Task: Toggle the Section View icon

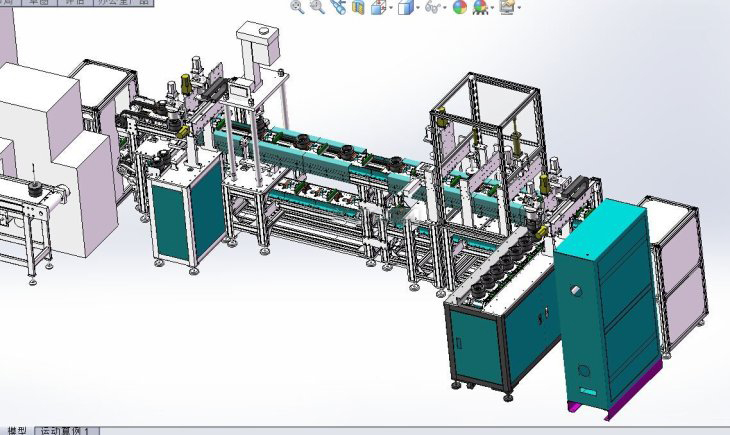Action: [358, 7]
